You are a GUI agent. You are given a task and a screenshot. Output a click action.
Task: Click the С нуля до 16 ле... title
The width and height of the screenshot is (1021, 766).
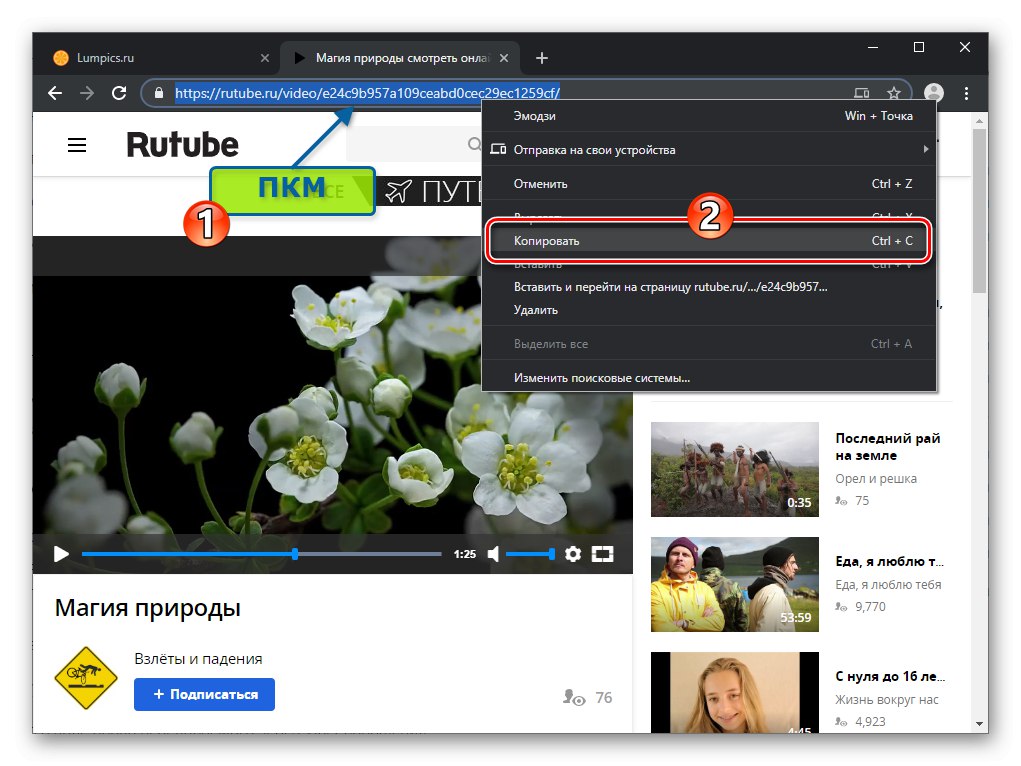890,677
